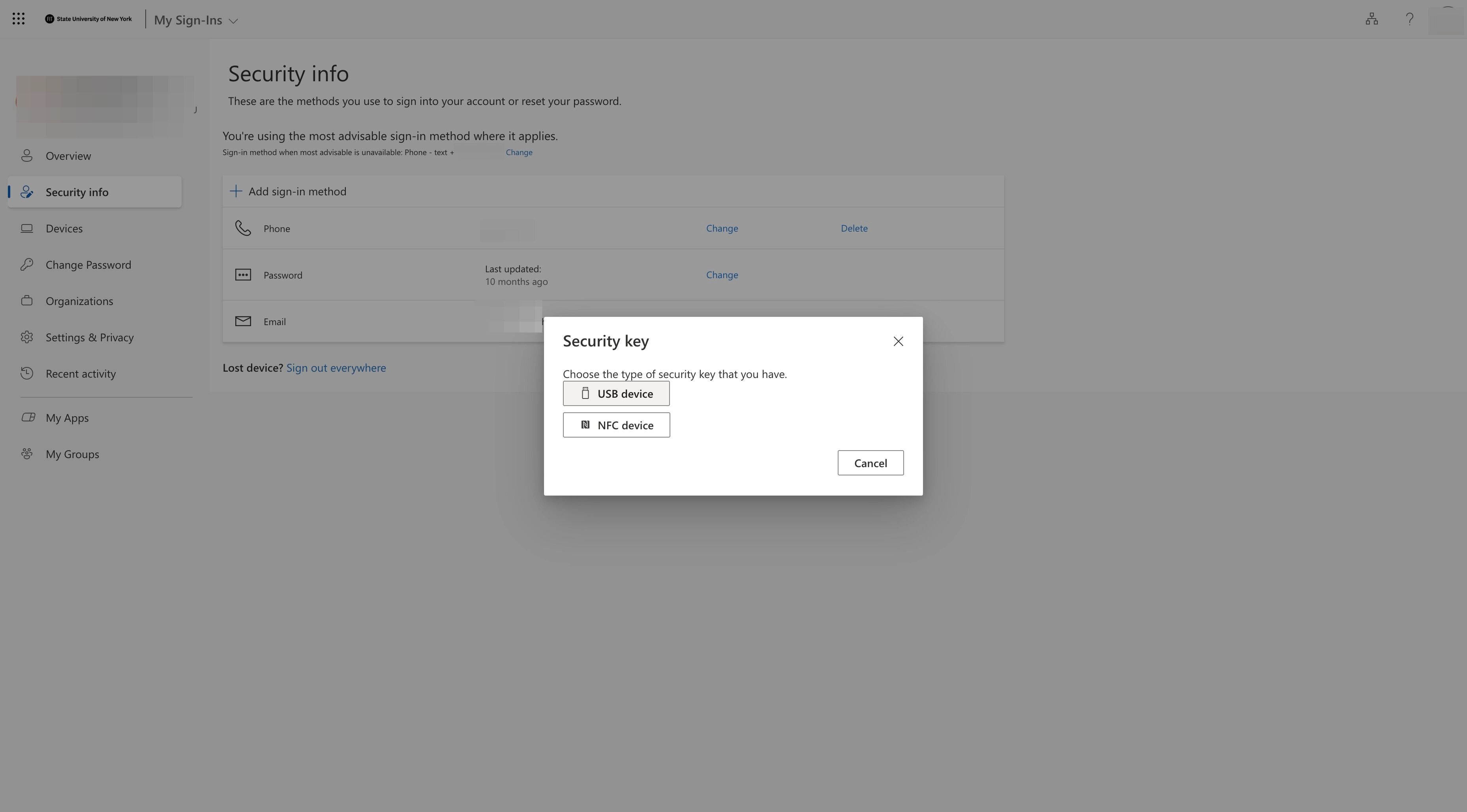View Recent activity clock icon
Viewport: 1467px width, 812px height.
(27, 374)
